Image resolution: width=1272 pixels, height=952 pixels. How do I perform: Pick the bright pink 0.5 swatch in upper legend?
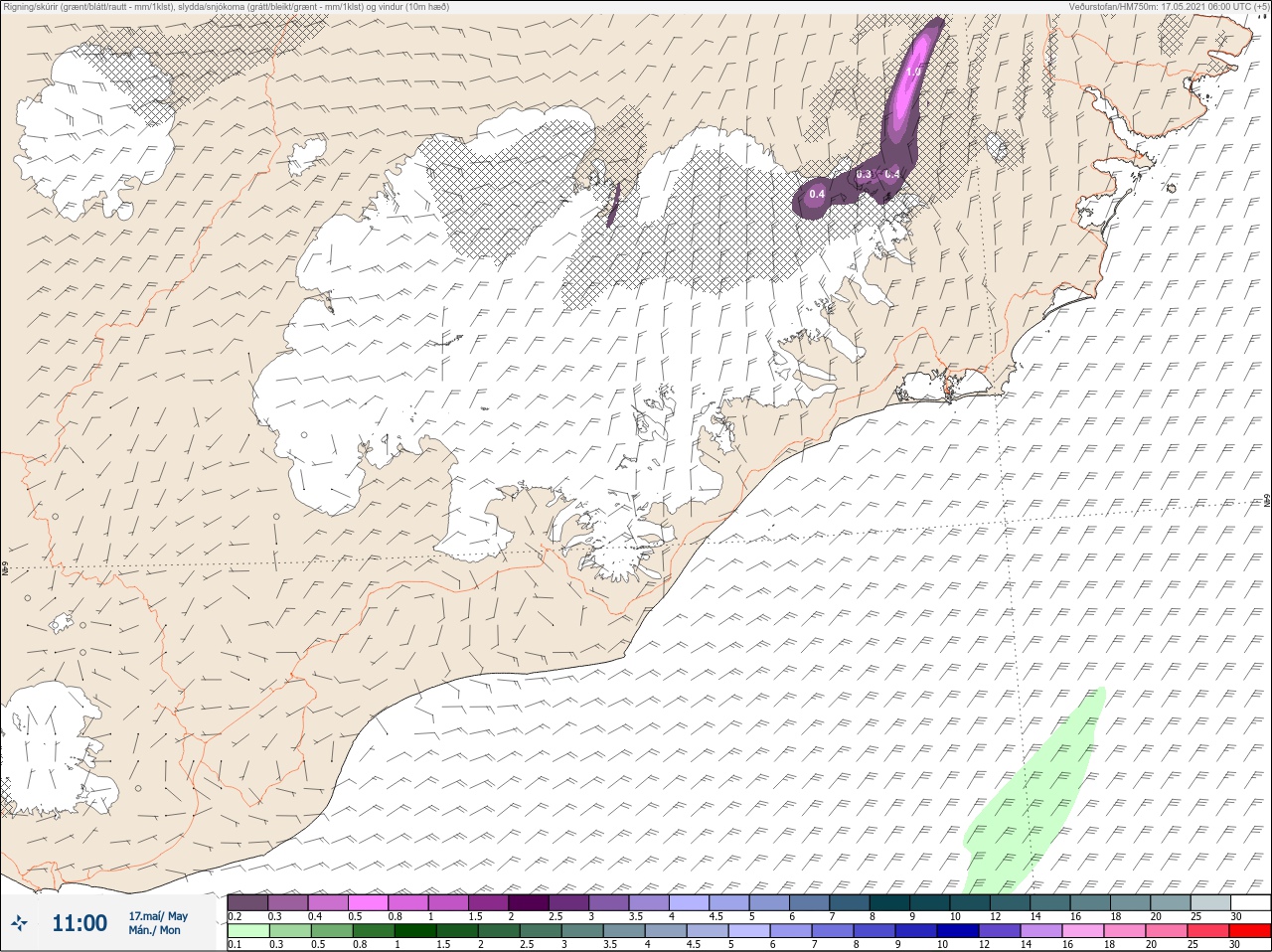(368, 902)
